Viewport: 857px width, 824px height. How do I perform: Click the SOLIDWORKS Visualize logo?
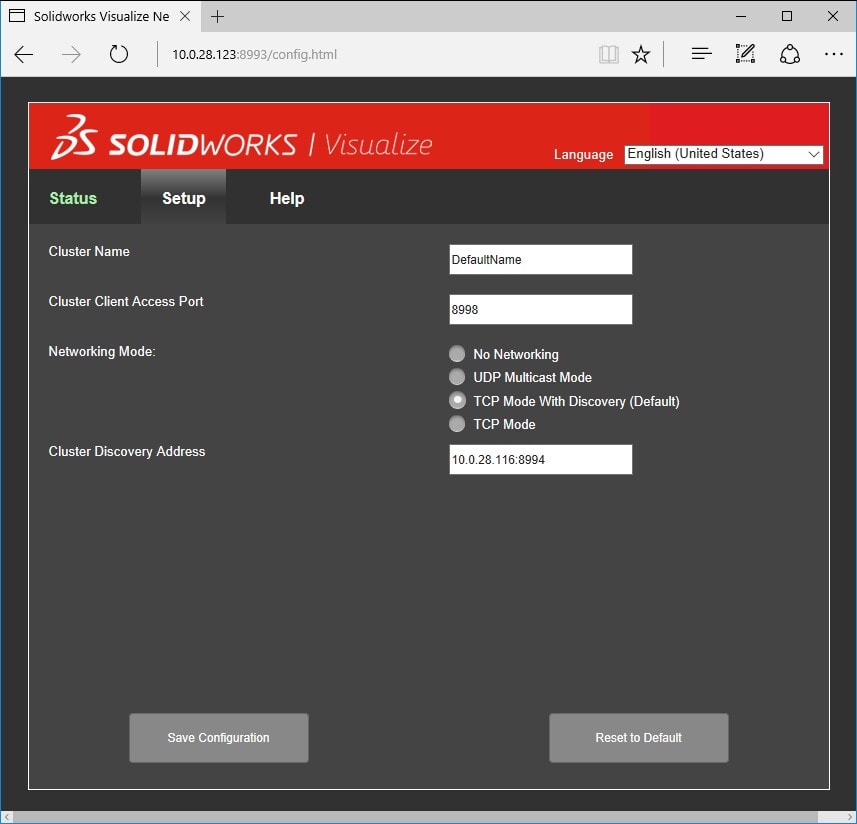(x=242, y=138)
